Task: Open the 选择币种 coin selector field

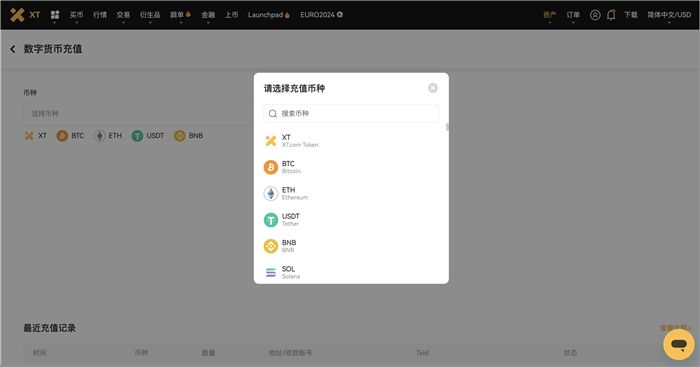Action: (138, 114)
